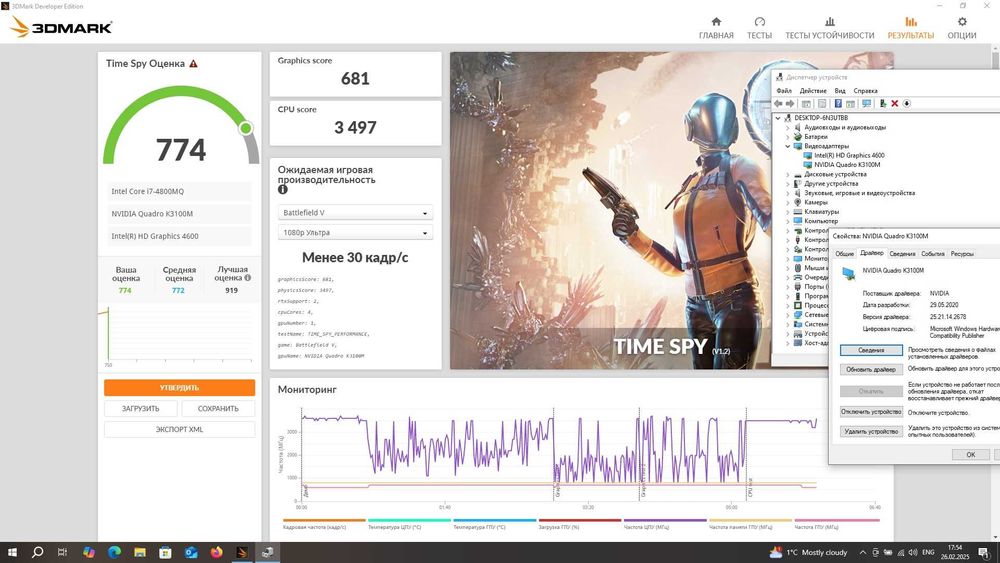Toggle Частота ЦПУ (МГц) purple legend
This screenshot has width=1000, height=563.
click(x=665, y=523)
